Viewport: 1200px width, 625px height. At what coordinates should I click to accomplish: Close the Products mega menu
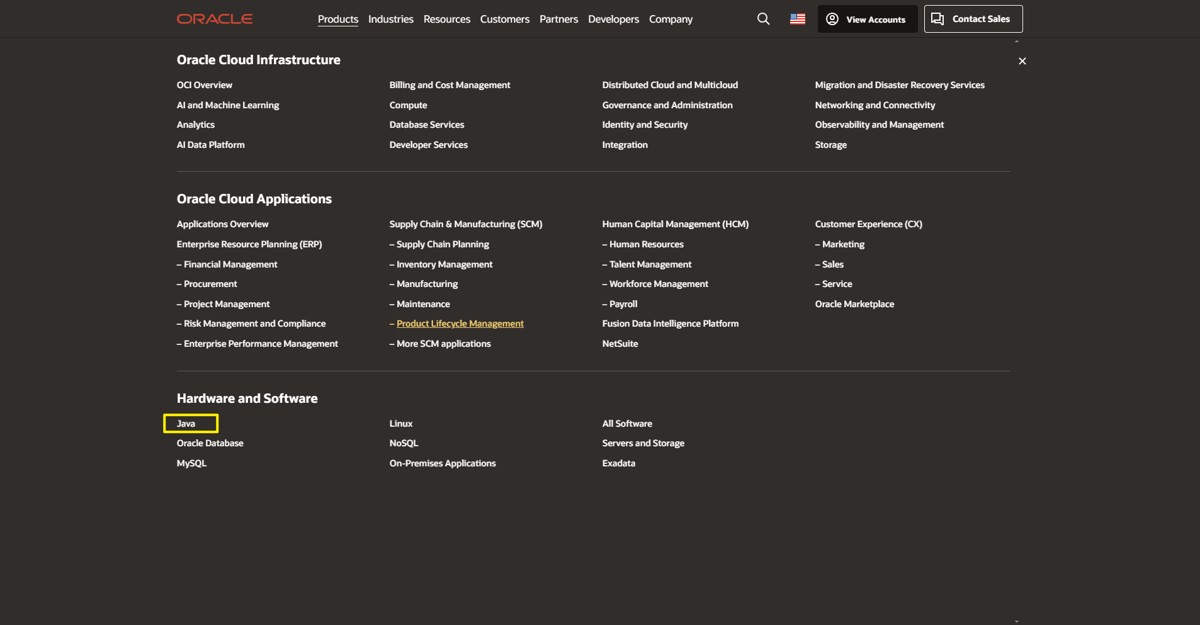tap(1022, 61)
